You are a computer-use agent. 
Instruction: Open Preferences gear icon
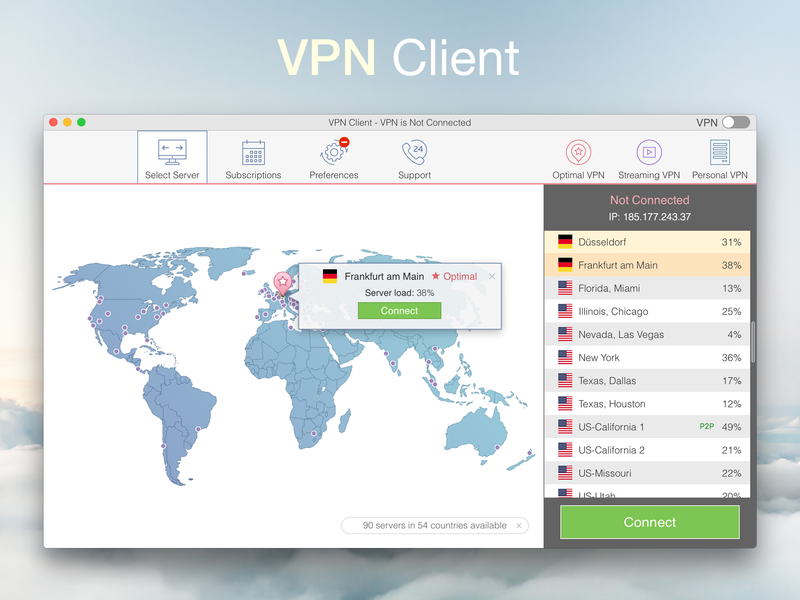tap(335, 151)
